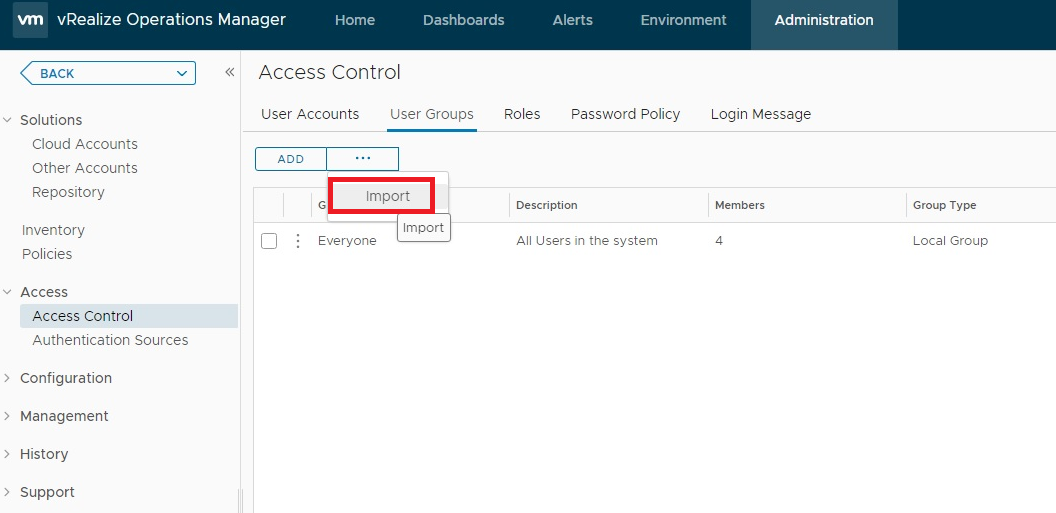Image resolution: width=1056 pixels, height=513 pixels.
Task: Click the VMware vm logo icon
Action: pos(30,20)
